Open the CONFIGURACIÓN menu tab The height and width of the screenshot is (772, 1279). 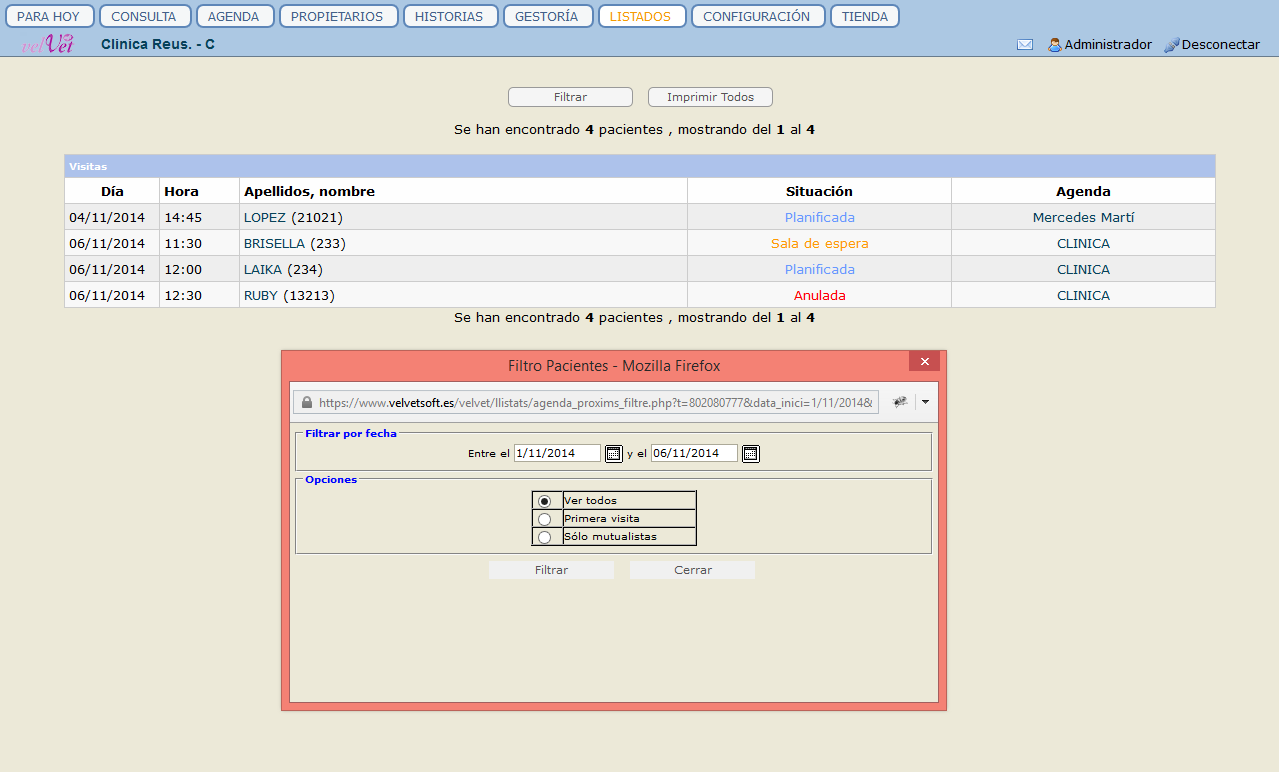click(x=757, y=17)
